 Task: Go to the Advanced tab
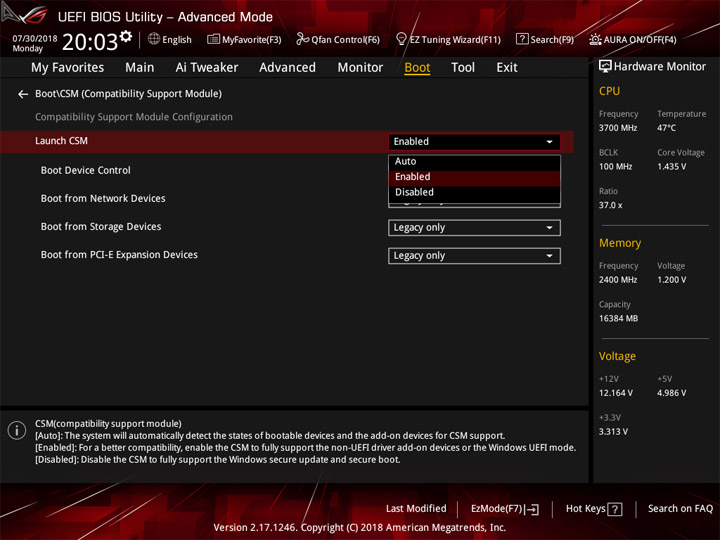[x=287, y=68]
